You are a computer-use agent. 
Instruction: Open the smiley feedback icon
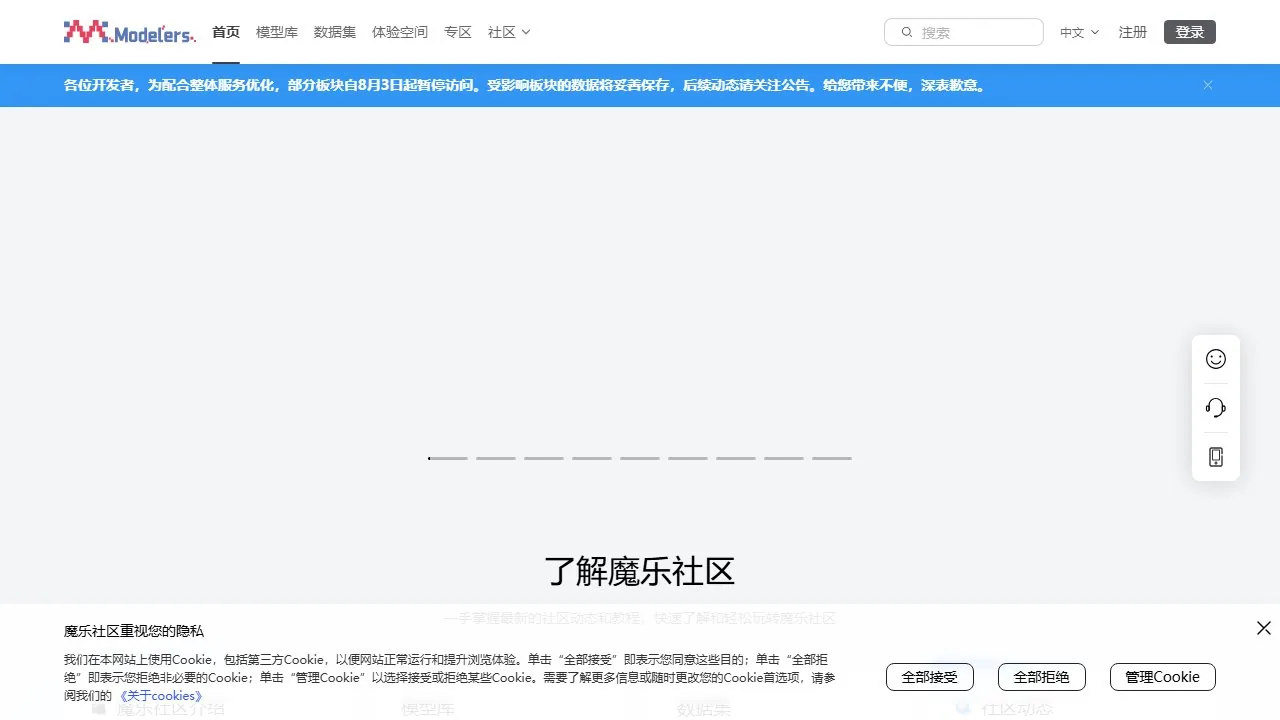1216,359
